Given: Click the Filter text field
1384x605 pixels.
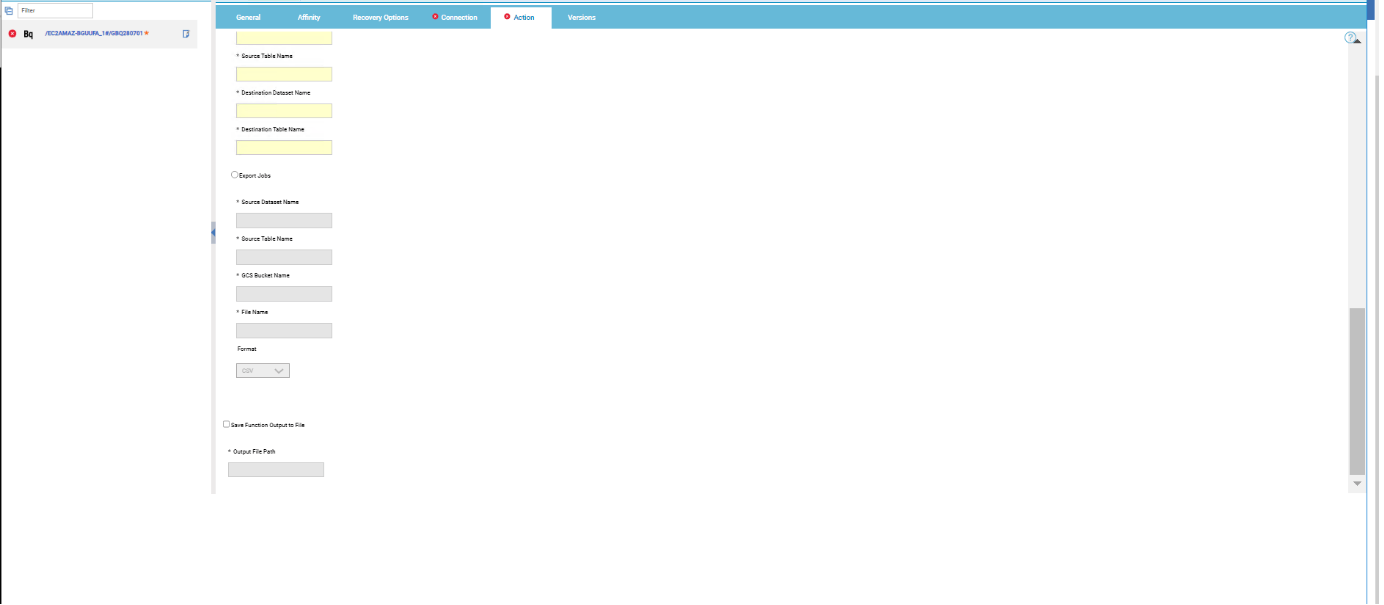Looking at the screenshot, I should [55, 10].
